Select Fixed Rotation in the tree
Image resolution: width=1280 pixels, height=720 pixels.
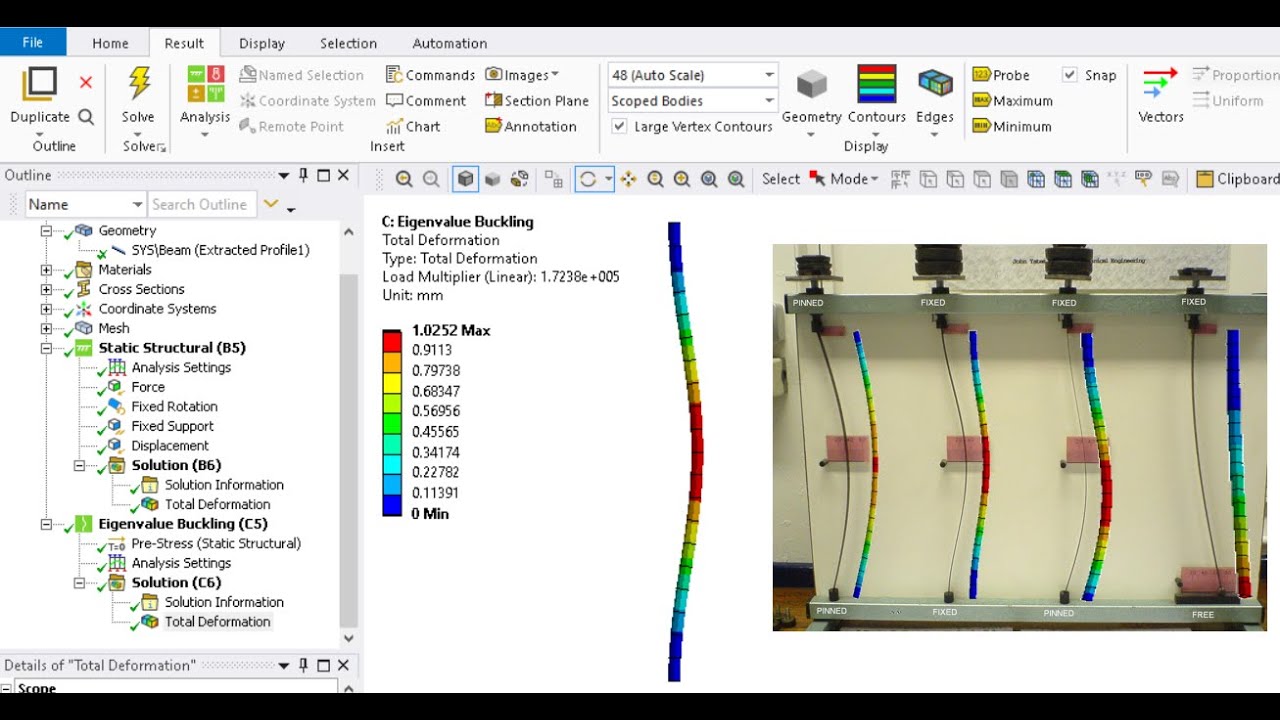pos(174,406)
